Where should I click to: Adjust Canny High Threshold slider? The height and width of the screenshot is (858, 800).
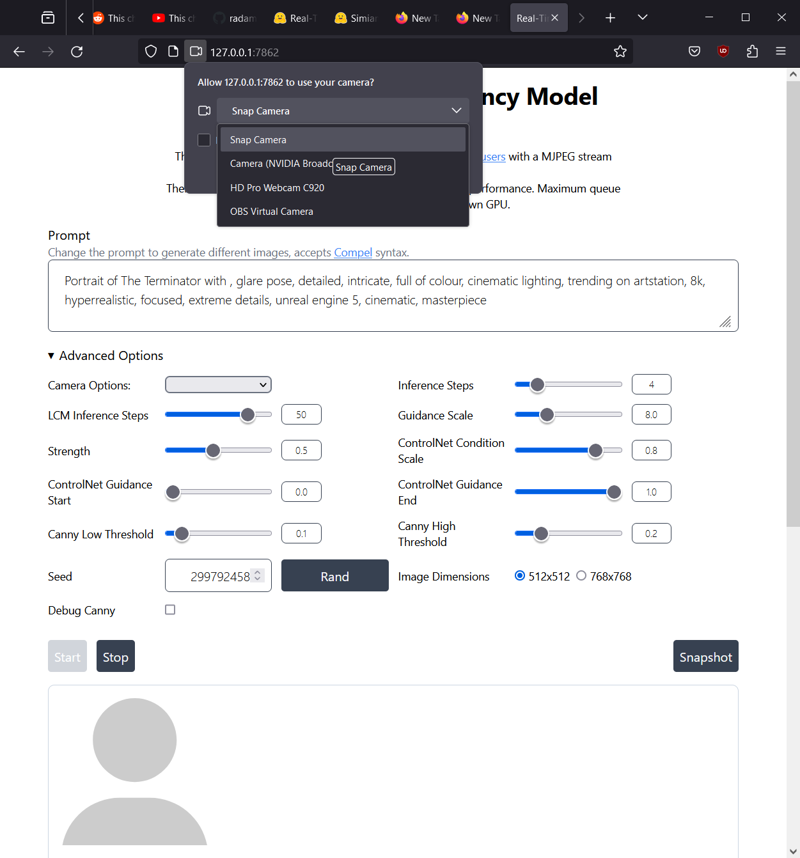point(569,534)
